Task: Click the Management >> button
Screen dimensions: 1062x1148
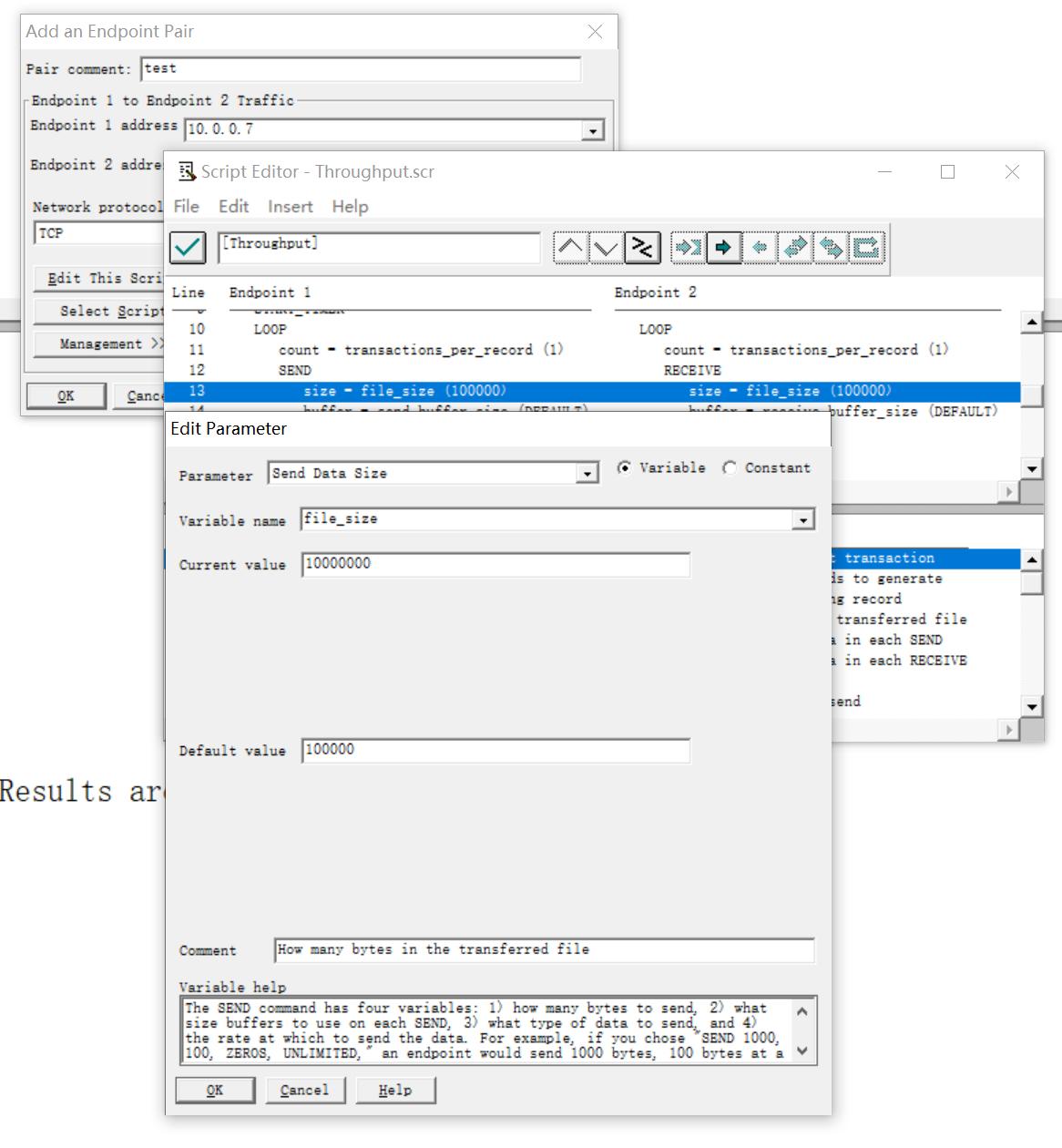Action: click(x=98, y=343)
